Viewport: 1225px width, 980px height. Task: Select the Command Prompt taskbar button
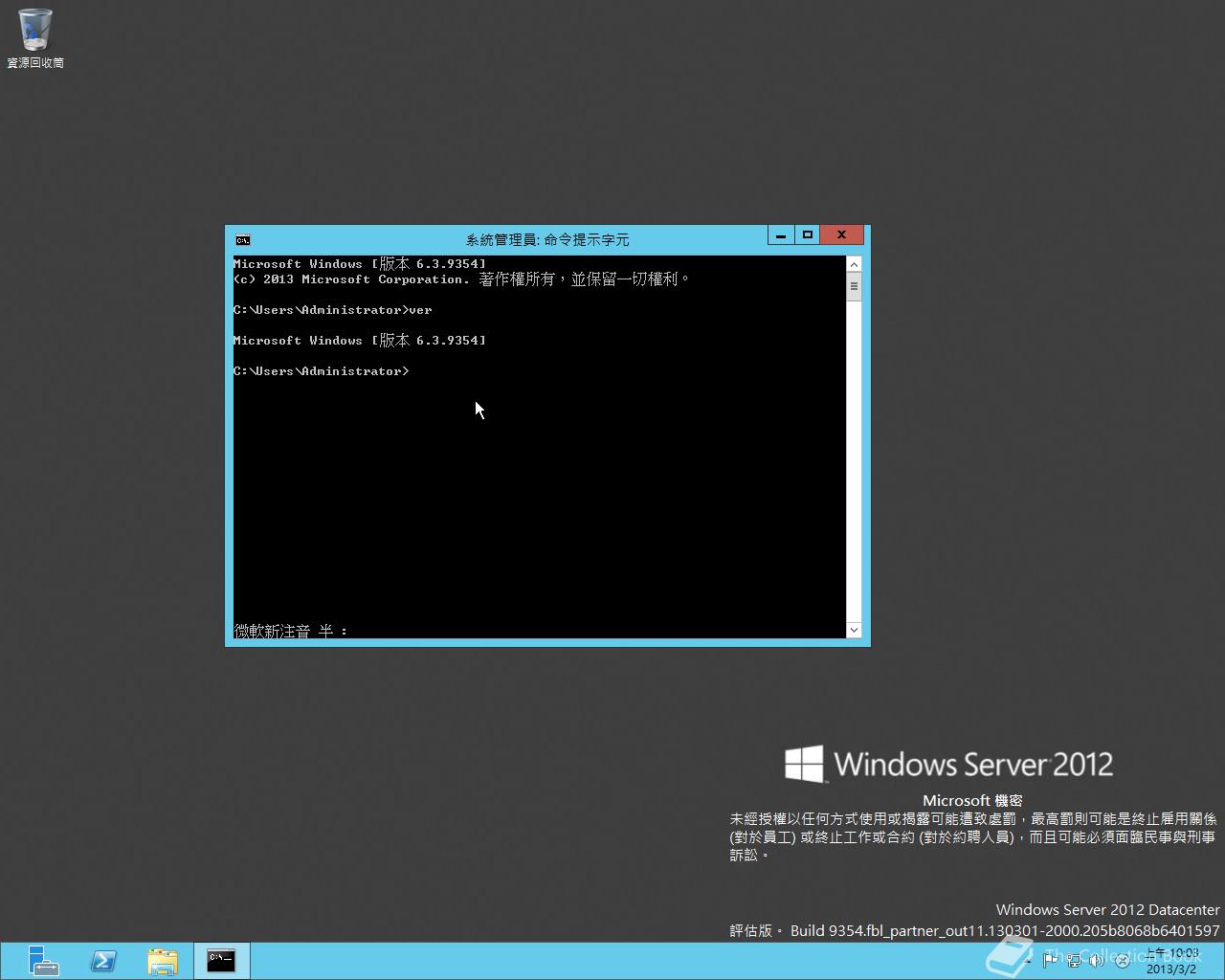(x=221, y=961)
